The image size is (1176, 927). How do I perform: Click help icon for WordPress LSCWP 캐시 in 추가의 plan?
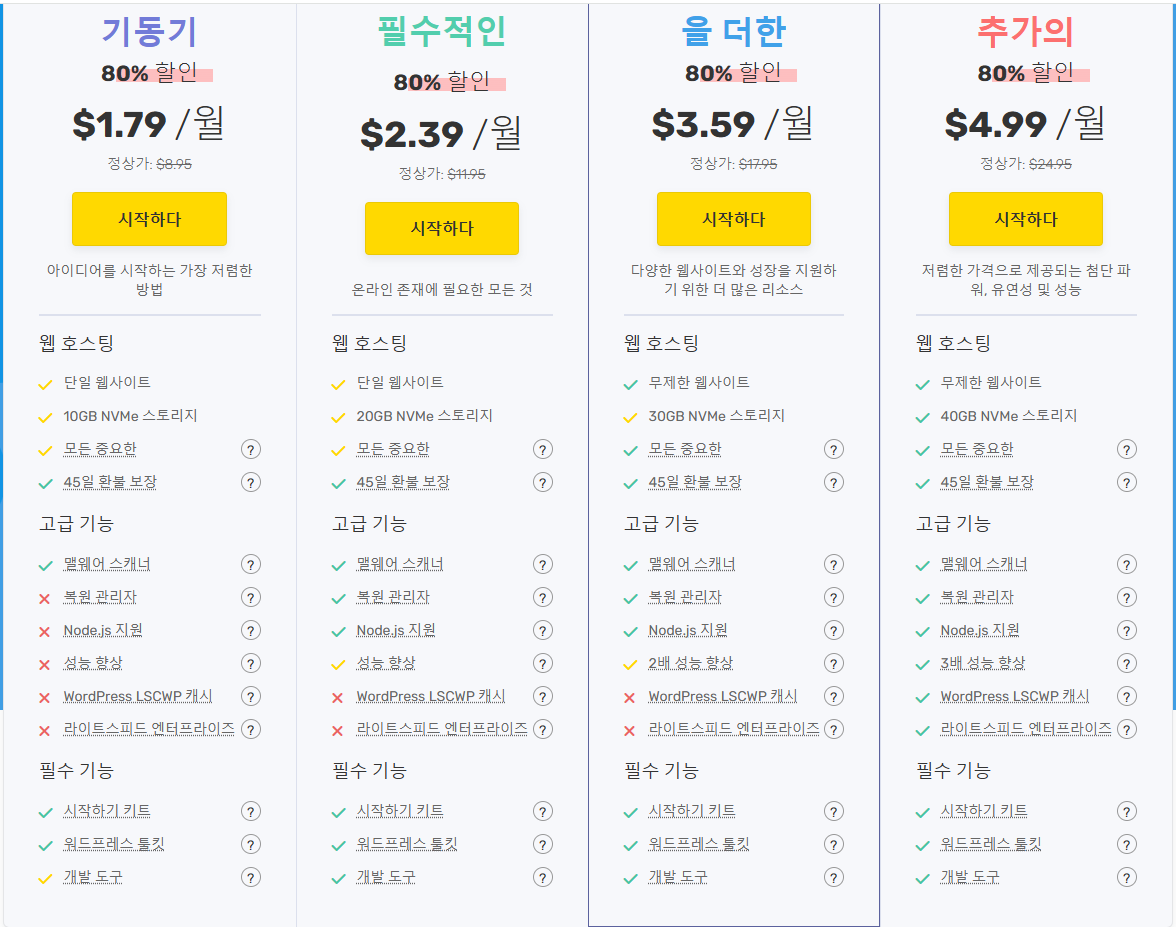coord(1126,697)
